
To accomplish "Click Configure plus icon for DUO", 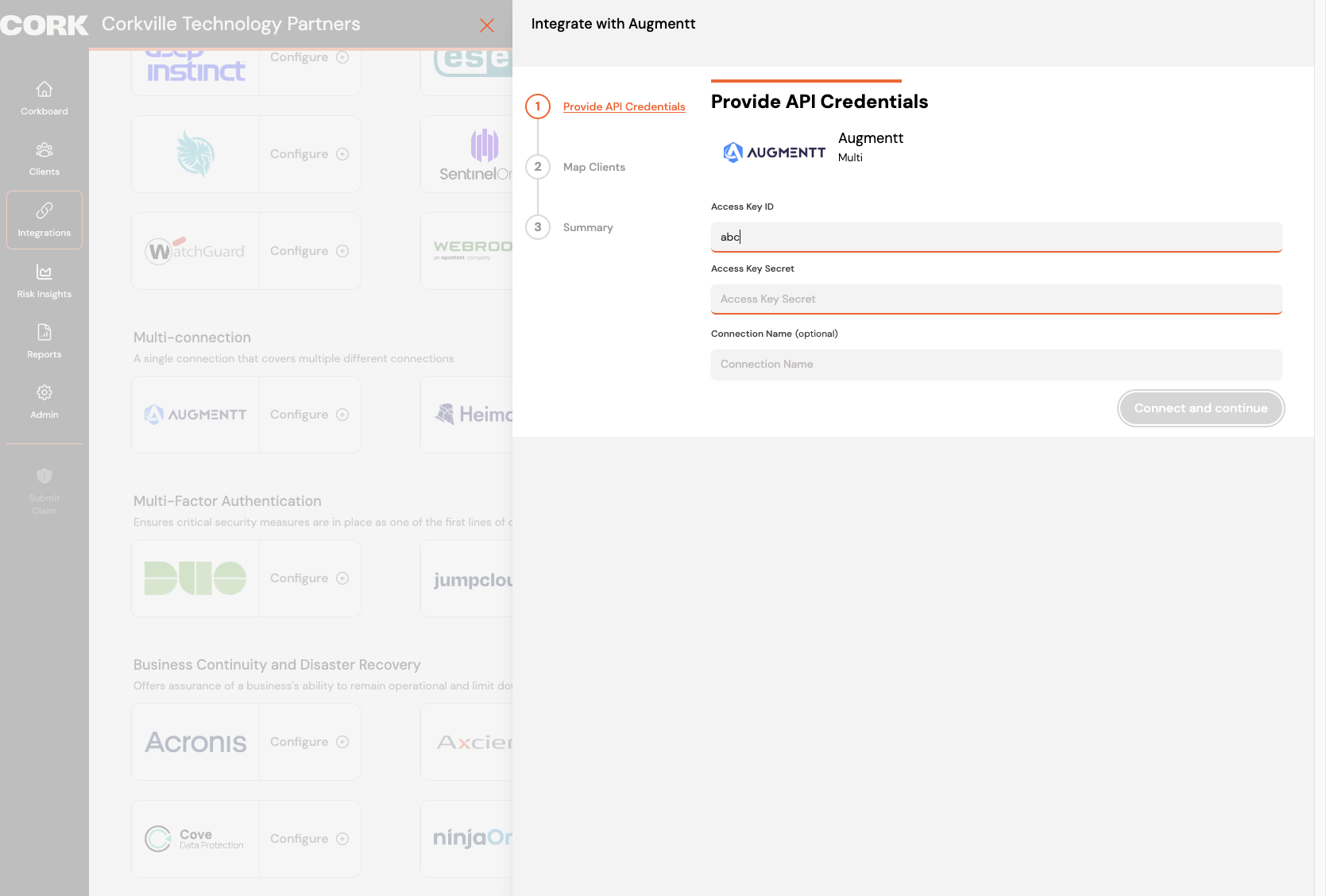I will point(342,578).
